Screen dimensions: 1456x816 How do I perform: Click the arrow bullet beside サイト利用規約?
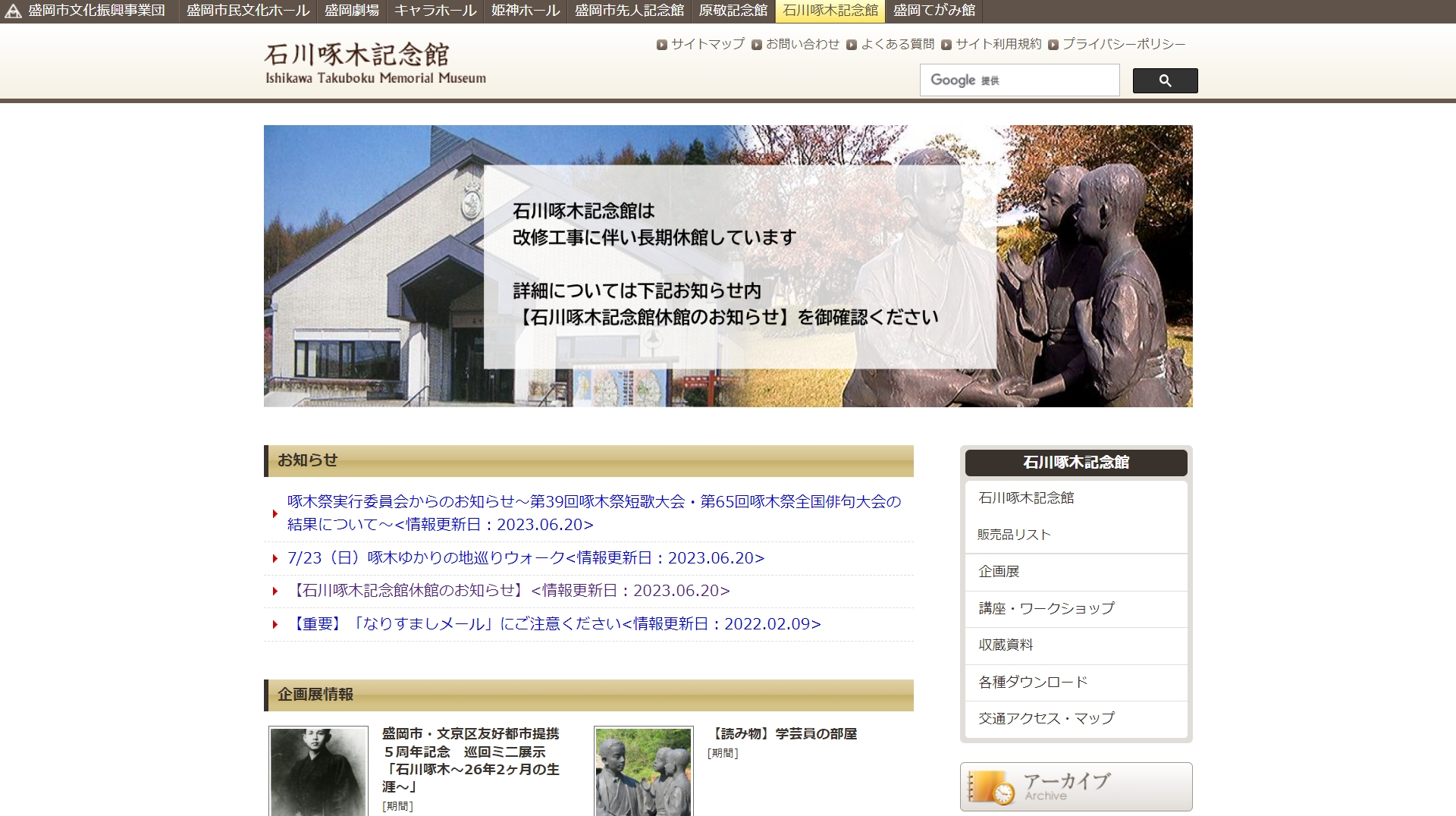946,45
